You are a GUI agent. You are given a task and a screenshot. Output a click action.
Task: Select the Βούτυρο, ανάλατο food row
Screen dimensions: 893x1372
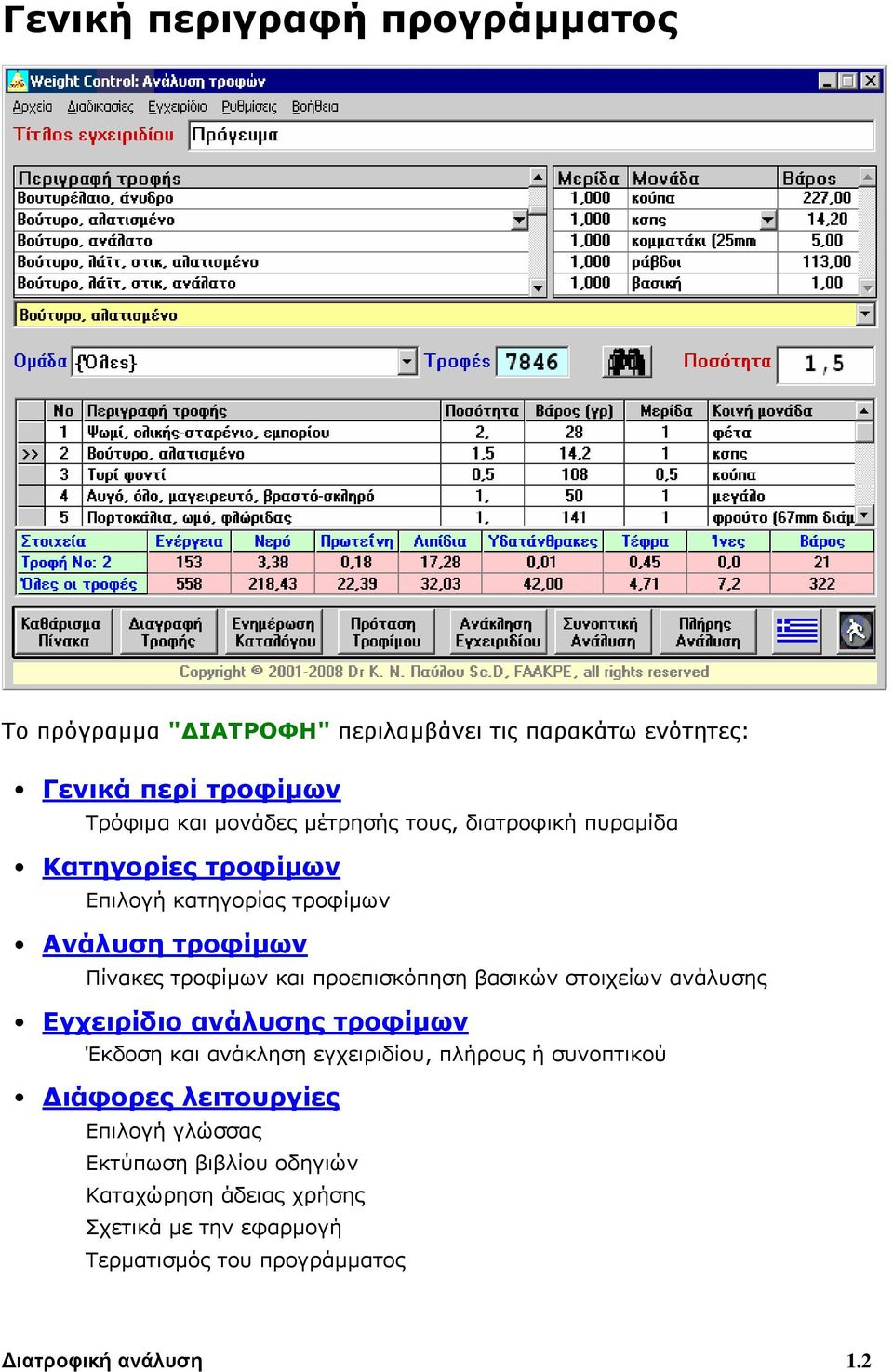(273, 241)
